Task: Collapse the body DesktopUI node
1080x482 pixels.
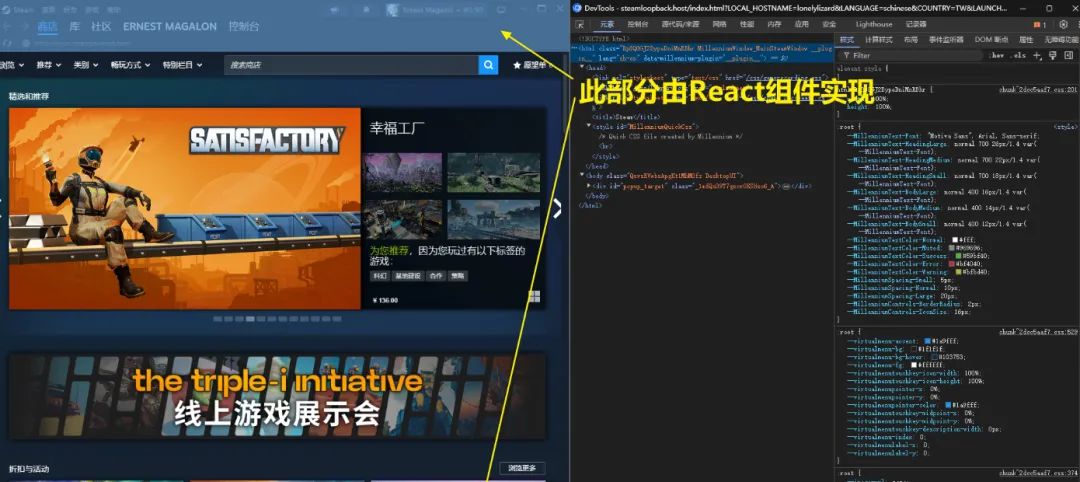Action: pyautogui.click(x=583, y=176)
